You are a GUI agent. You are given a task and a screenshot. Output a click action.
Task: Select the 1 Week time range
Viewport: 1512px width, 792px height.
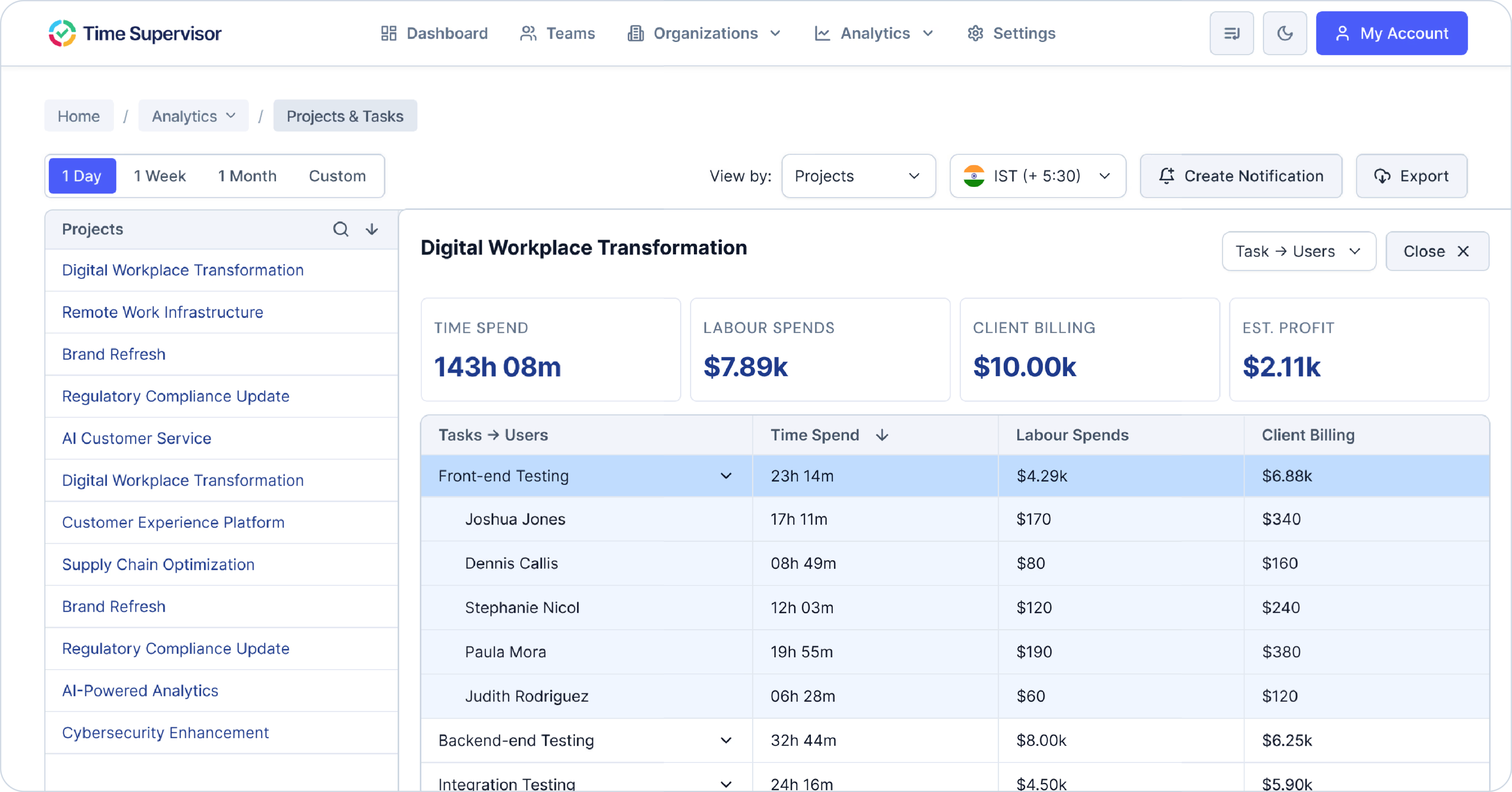pyautogui.click(x=160, y=176)
